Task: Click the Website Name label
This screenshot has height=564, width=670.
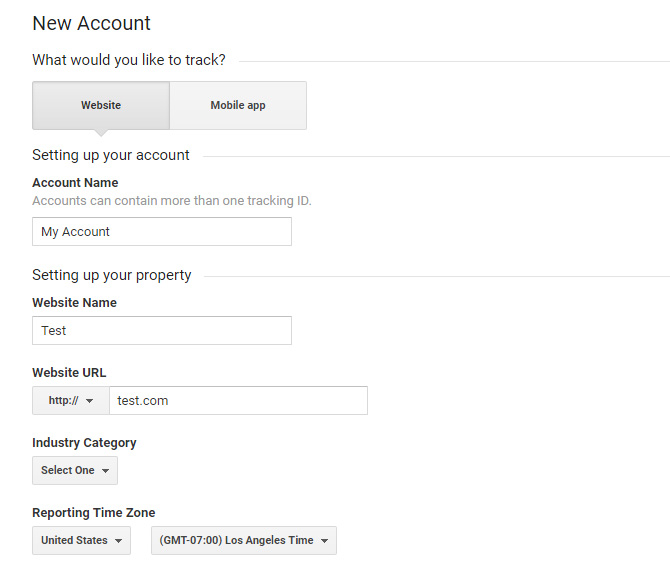Action: coord(74,303)
